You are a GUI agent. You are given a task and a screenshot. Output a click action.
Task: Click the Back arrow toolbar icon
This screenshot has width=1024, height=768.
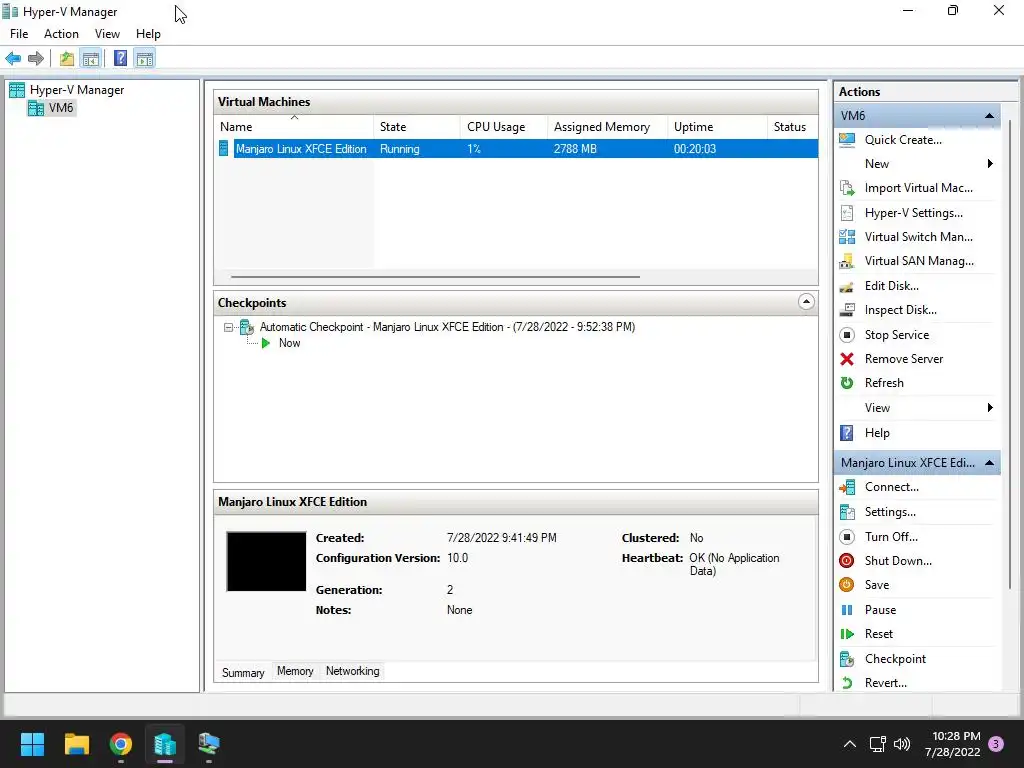[x=13, y=59]
